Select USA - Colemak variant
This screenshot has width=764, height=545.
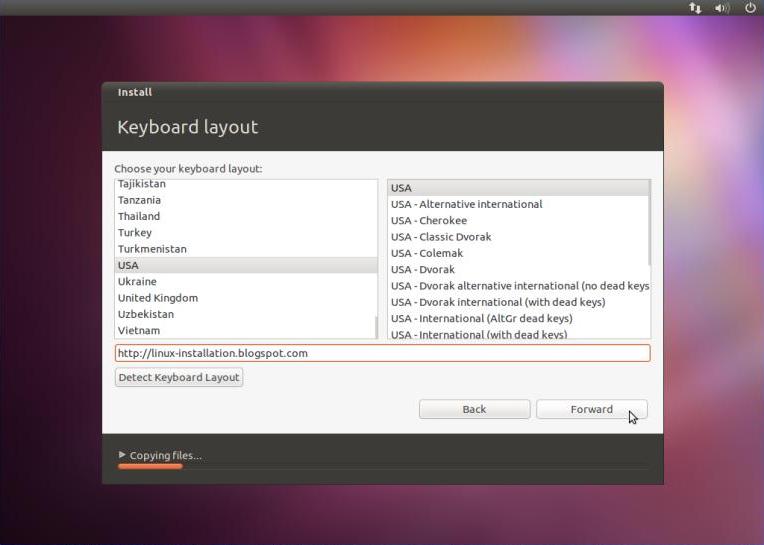tap(517, 253)
